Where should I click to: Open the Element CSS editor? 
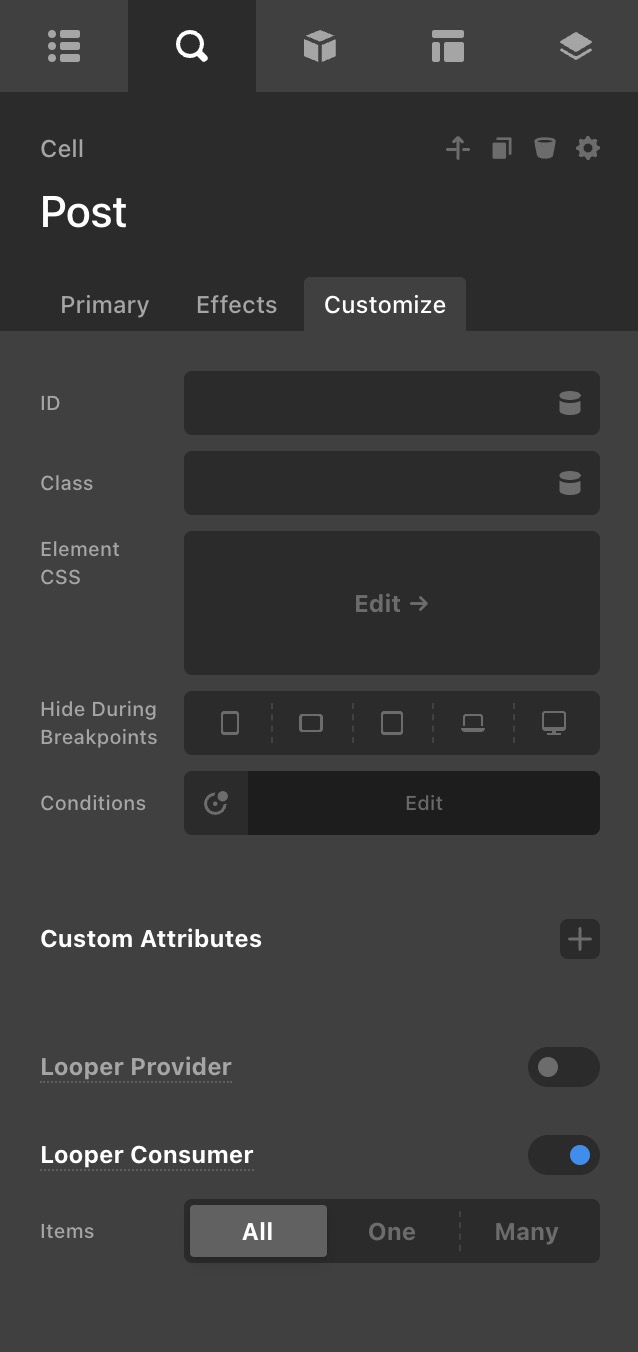(x=391, y=603)
